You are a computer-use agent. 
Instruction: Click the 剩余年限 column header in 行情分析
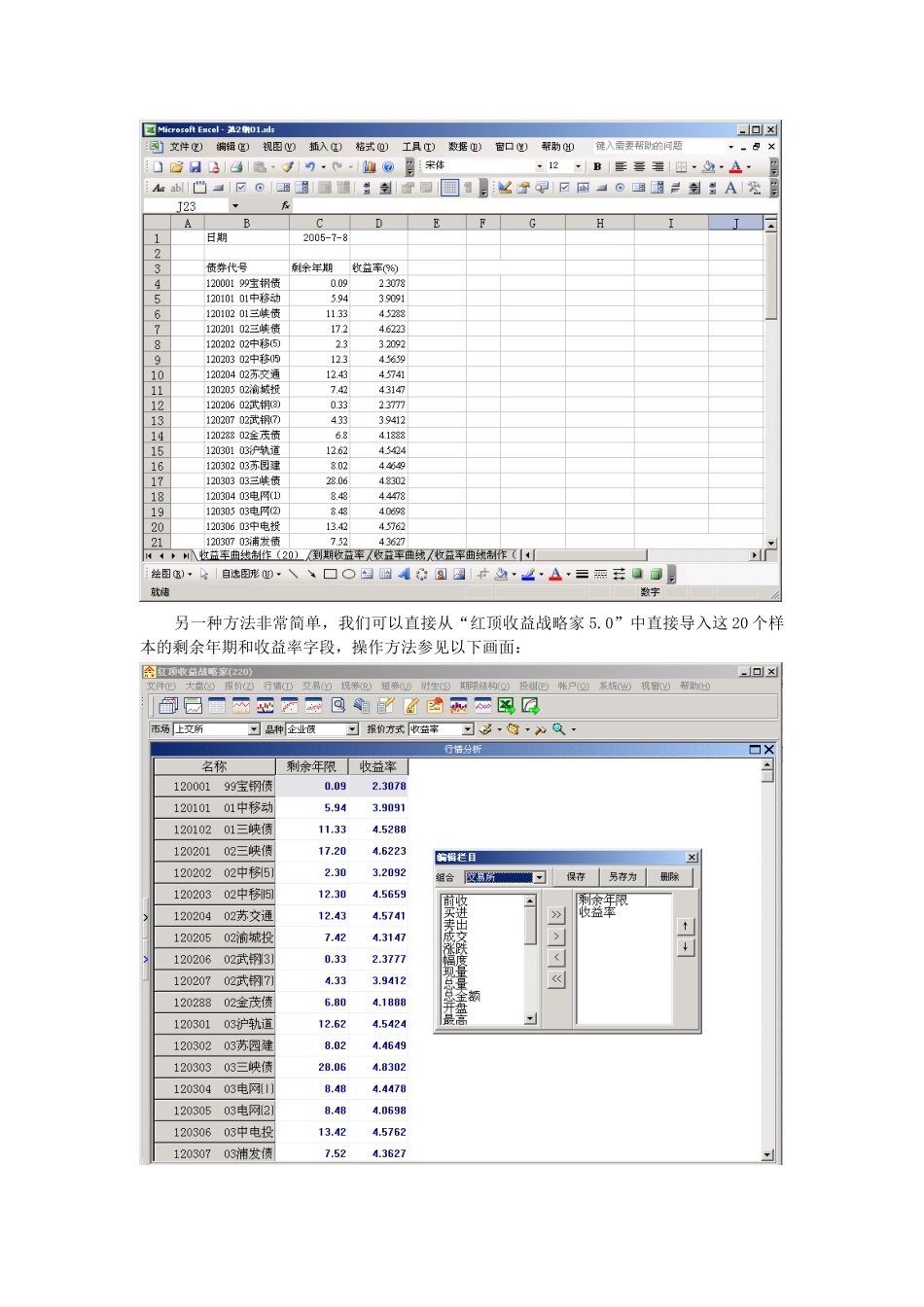tap(311, 766)
